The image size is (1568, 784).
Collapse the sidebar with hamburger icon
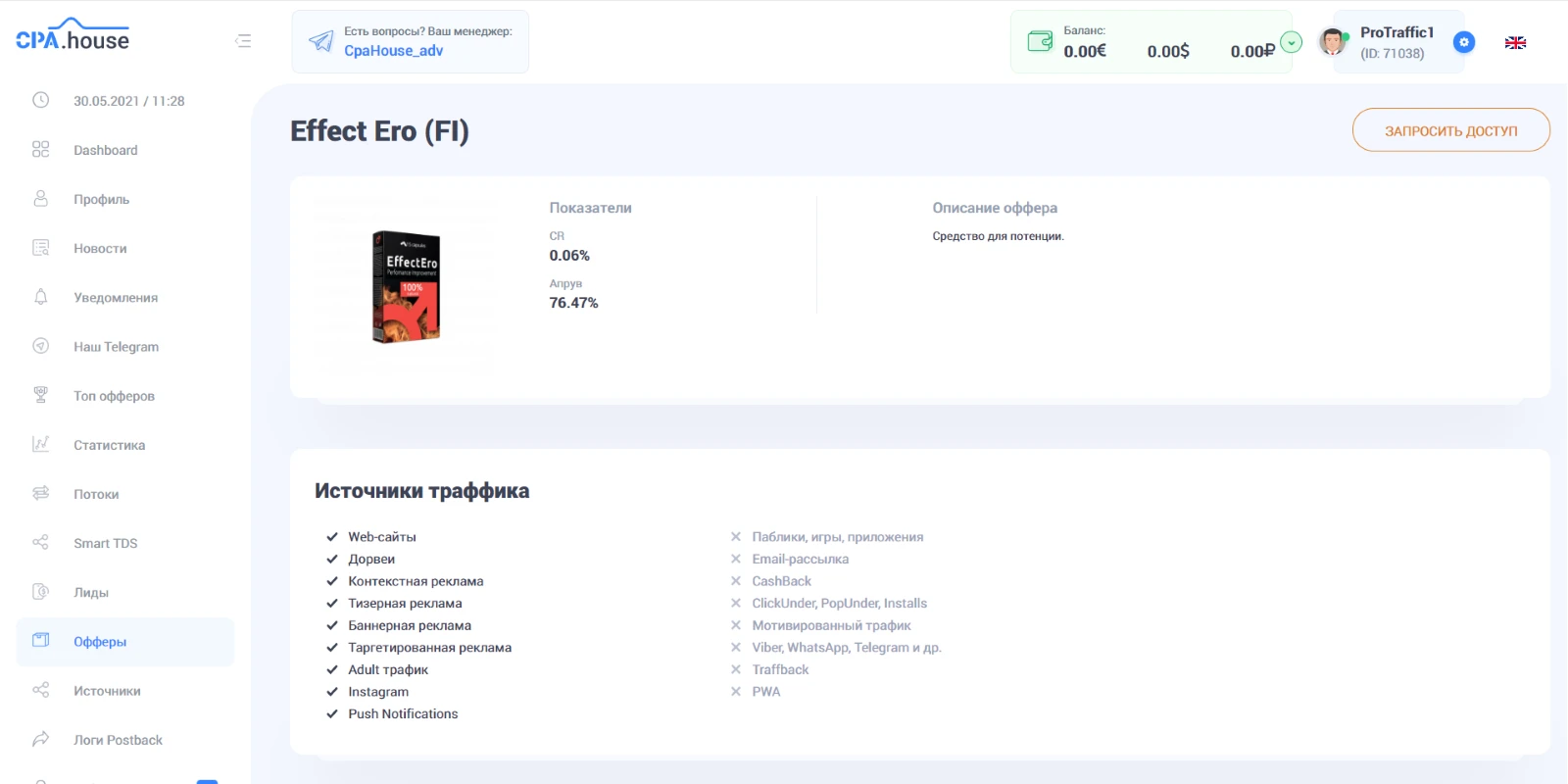pos(243,41)
